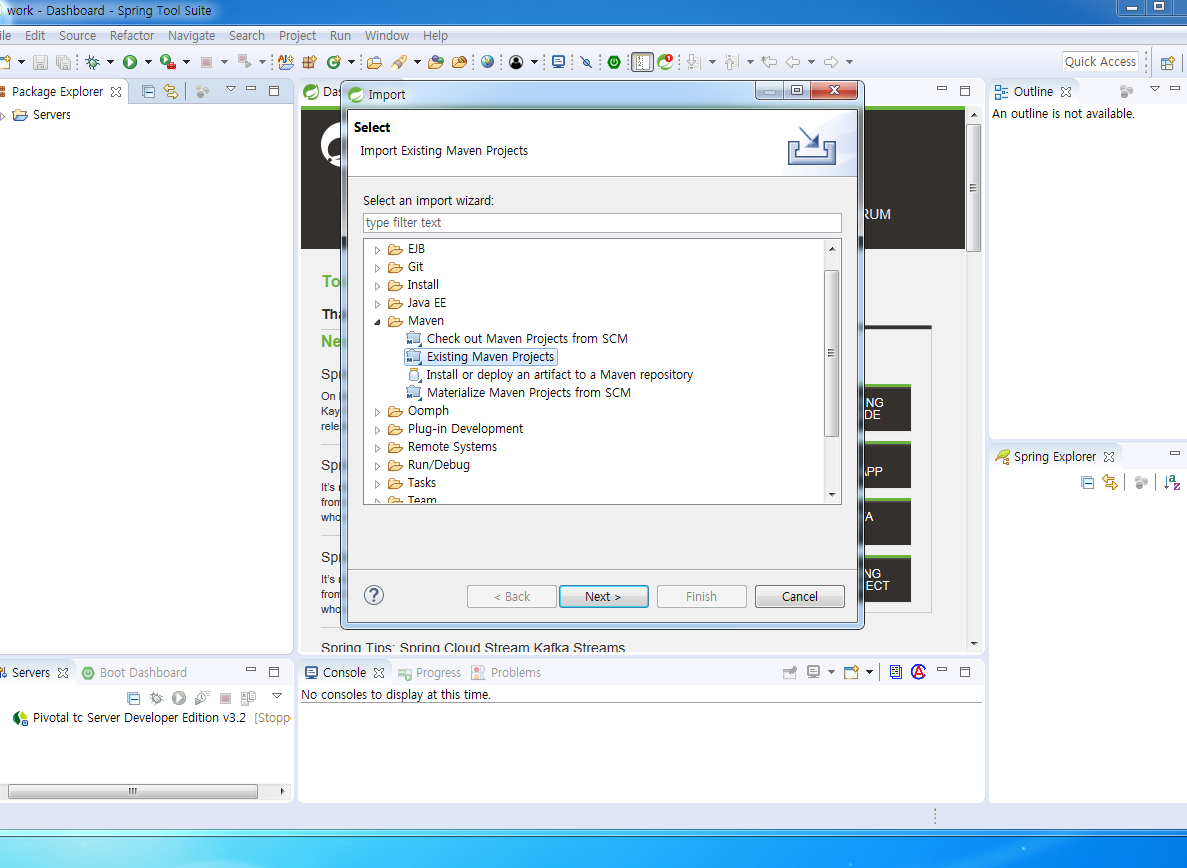Image resolution: width=1187 pixels, height=868 pixels.
Task: Open the Navigate menu
Action: pyautogui.click(x=192, y=36)
